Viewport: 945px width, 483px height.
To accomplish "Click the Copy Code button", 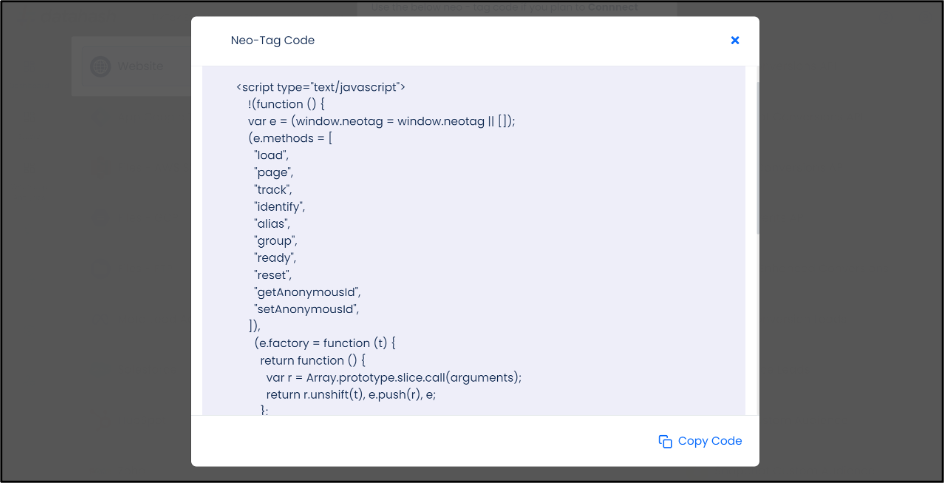I will click(700, 441).
